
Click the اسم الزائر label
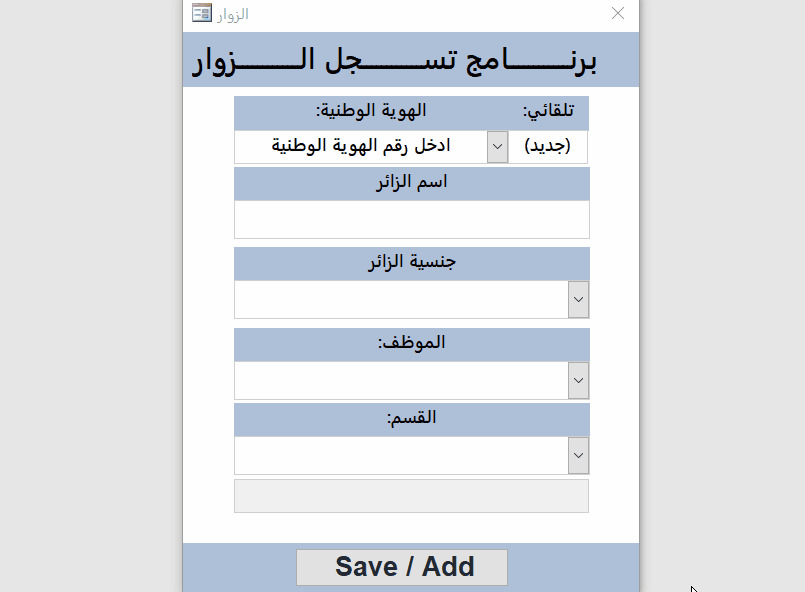coord(411,183)
